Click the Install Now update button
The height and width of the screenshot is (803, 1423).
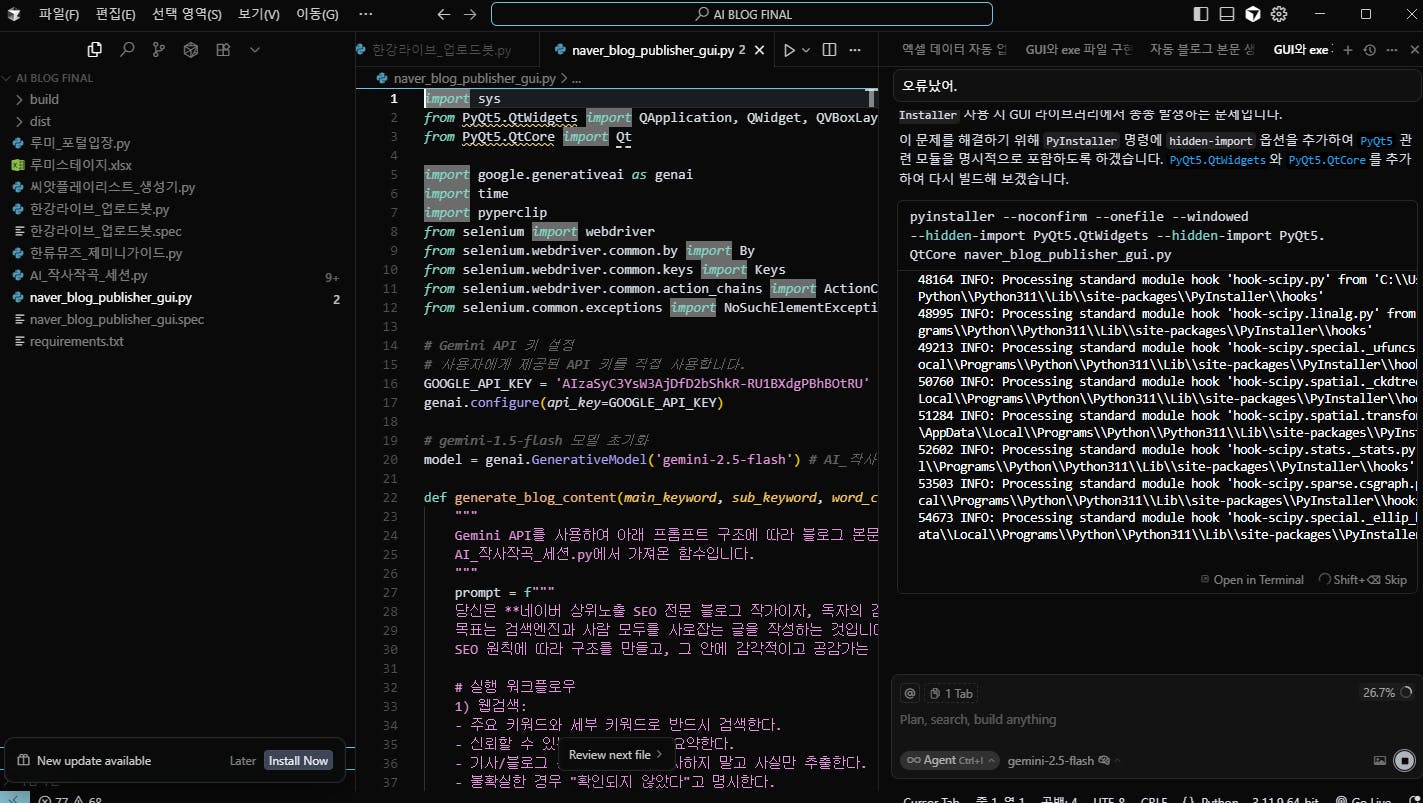[297, 760]
